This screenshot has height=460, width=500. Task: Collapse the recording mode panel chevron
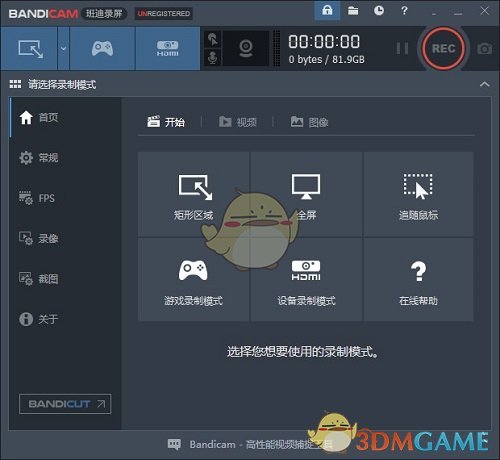pos(485,84)
